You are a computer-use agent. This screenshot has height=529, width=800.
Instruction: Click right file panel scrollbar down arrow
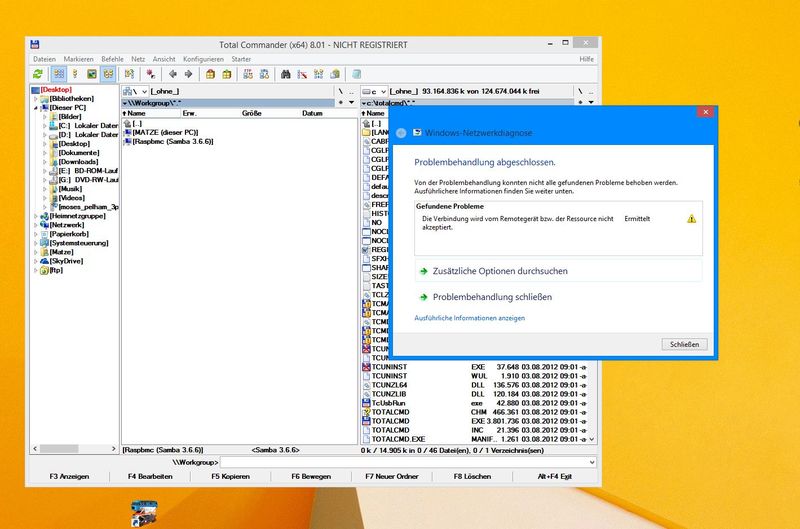592,439
